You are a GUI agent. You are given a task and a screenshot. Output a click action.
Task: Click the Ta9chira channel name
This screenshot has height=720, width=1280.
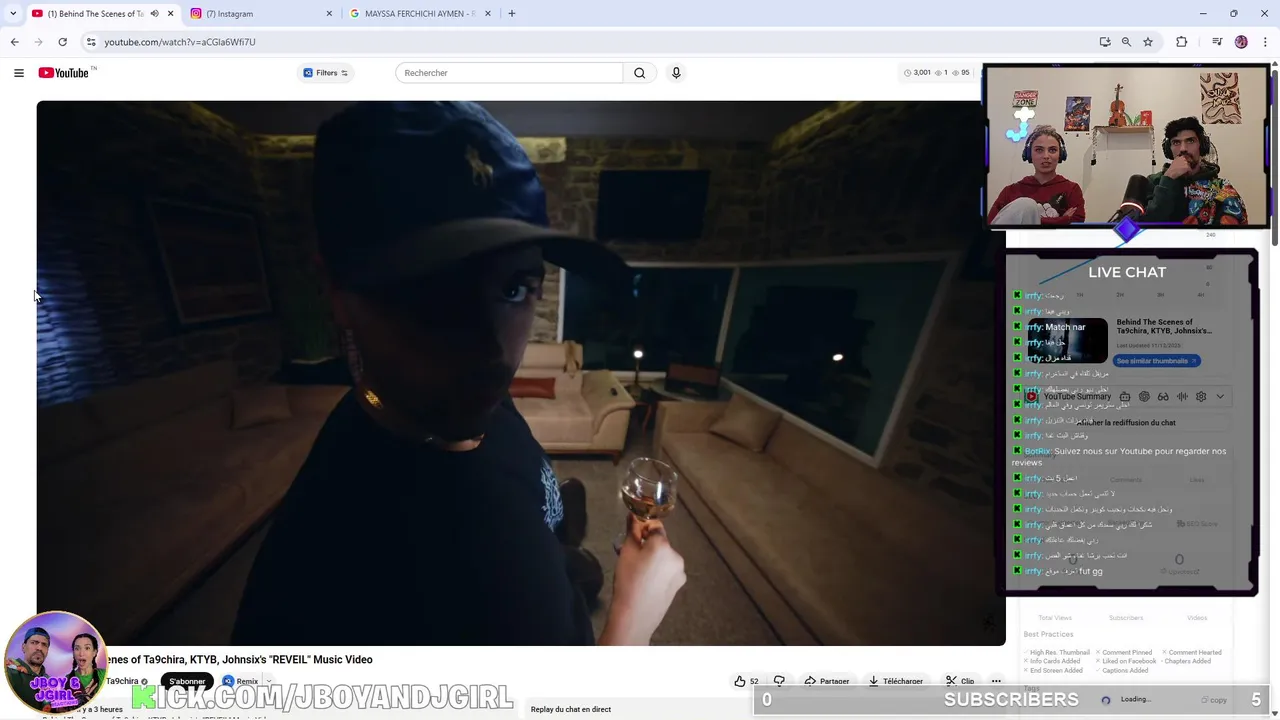pyautogui.click(x=123, y=681)
